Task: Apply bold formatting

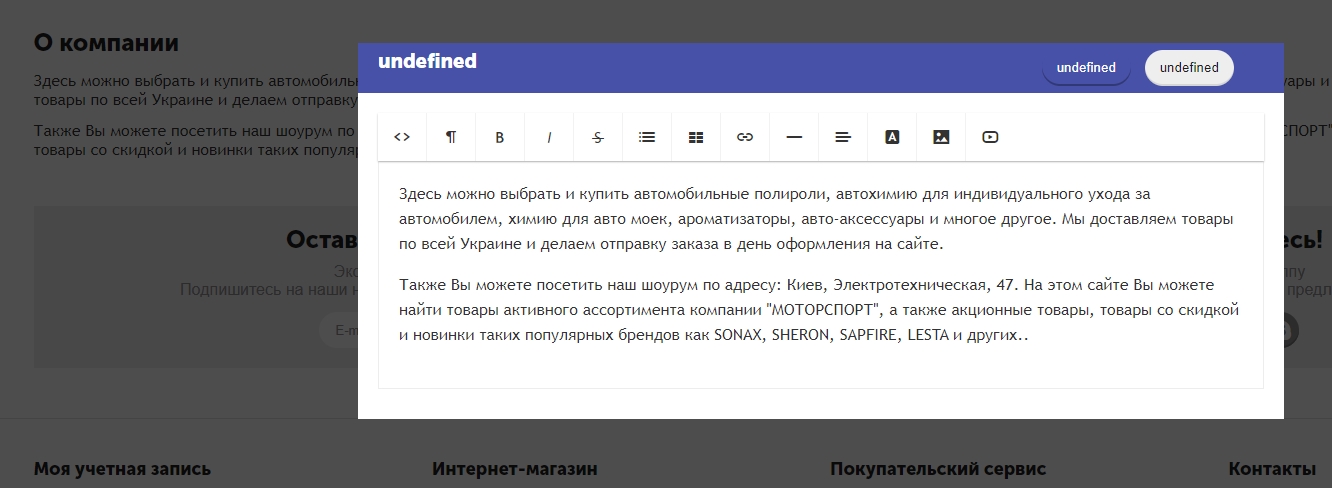Action: [500, 137]
